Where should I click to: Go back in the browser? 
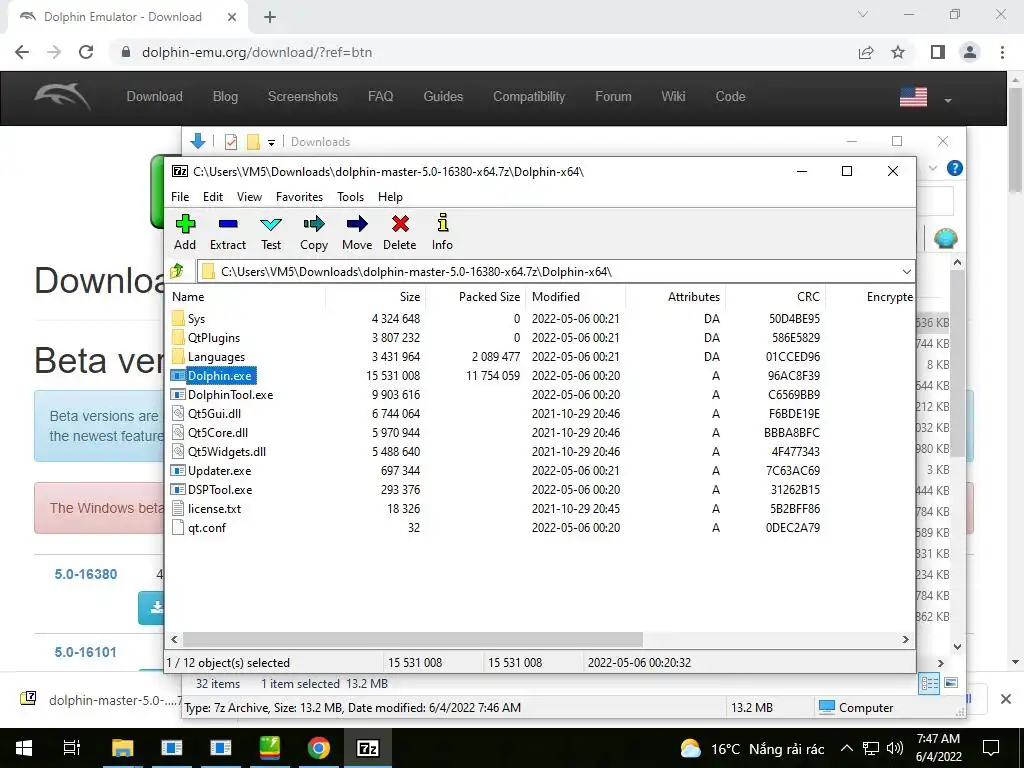pos(22,52)
